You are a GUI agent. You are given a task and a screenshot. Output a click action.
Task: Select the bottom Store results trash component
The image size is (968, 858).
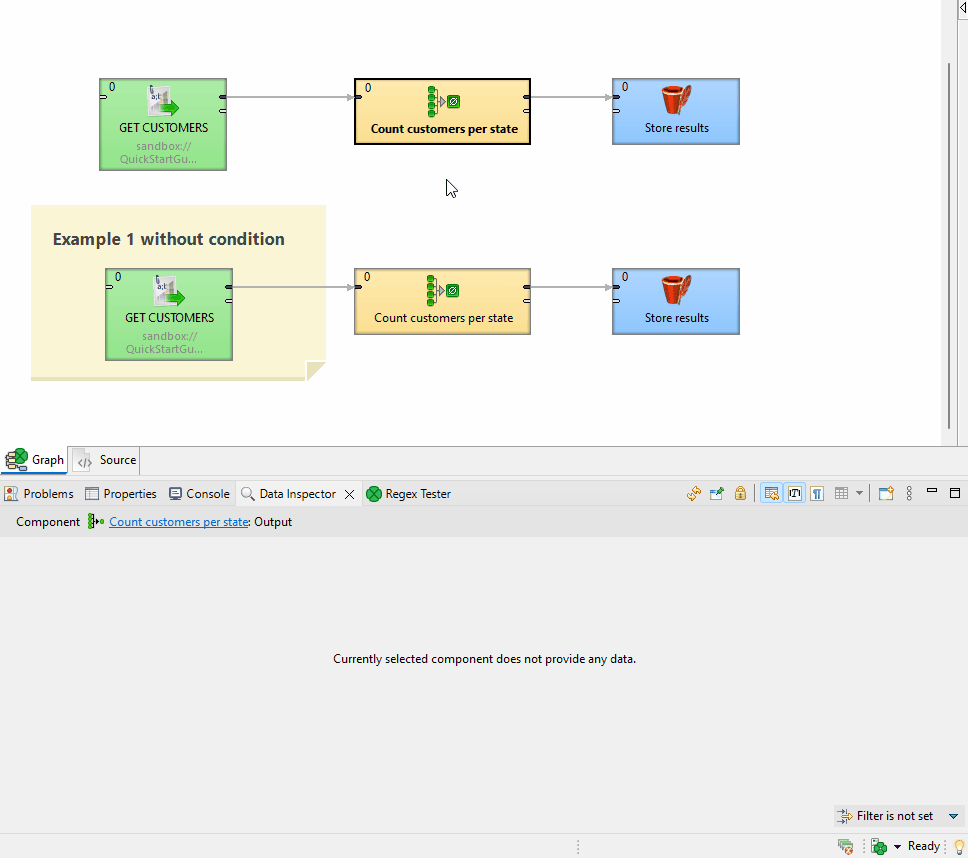pos(676,301)
